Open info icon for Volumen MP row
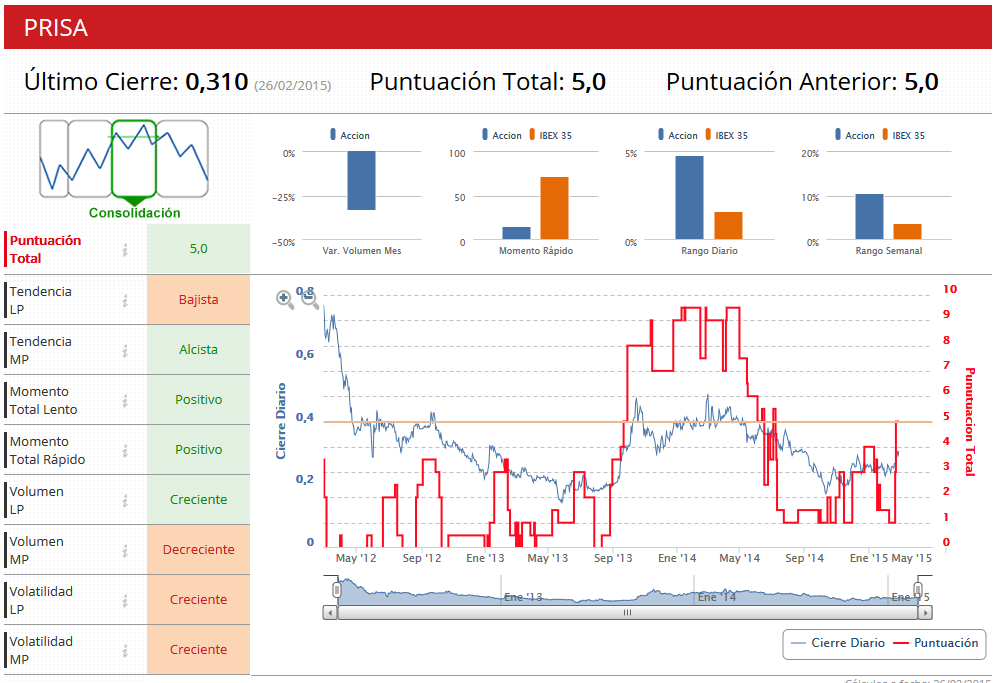 click(x=125, y=551)
